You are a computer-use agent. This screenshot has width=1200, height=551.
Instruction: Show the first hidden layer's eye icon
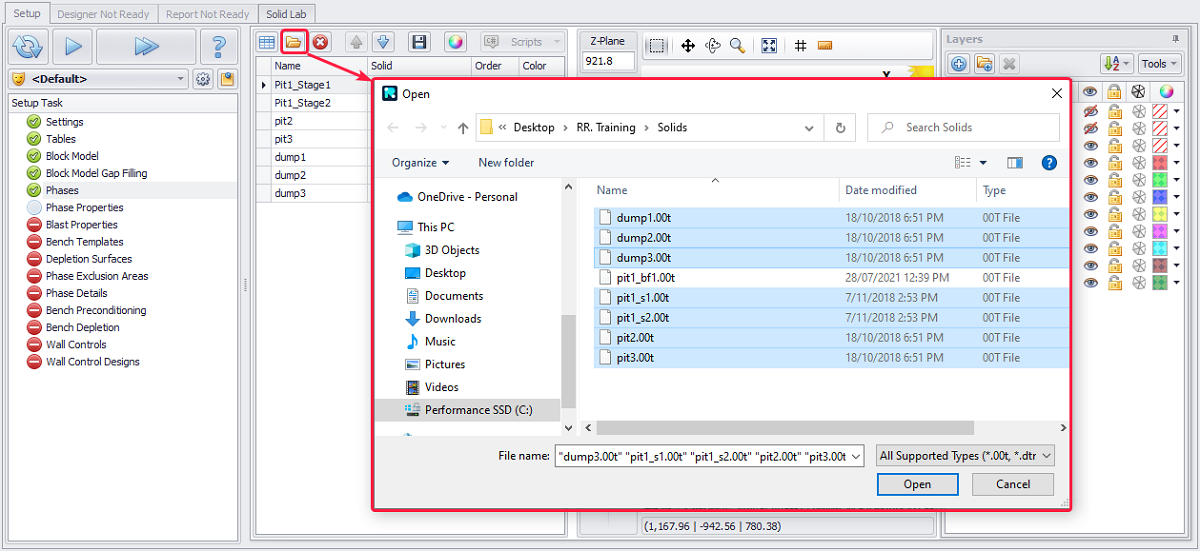pyautogui.click(x=1090, y=111)
